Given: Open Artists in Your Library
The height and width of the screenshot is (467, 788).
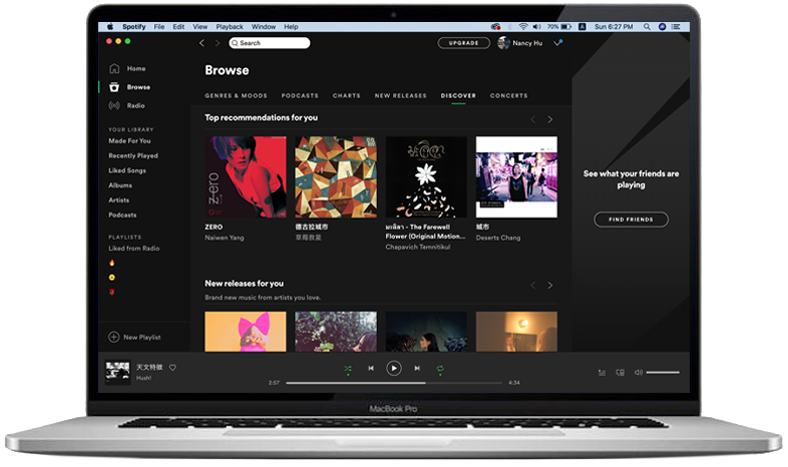Looking at the screenshot, I should (119, 200).
